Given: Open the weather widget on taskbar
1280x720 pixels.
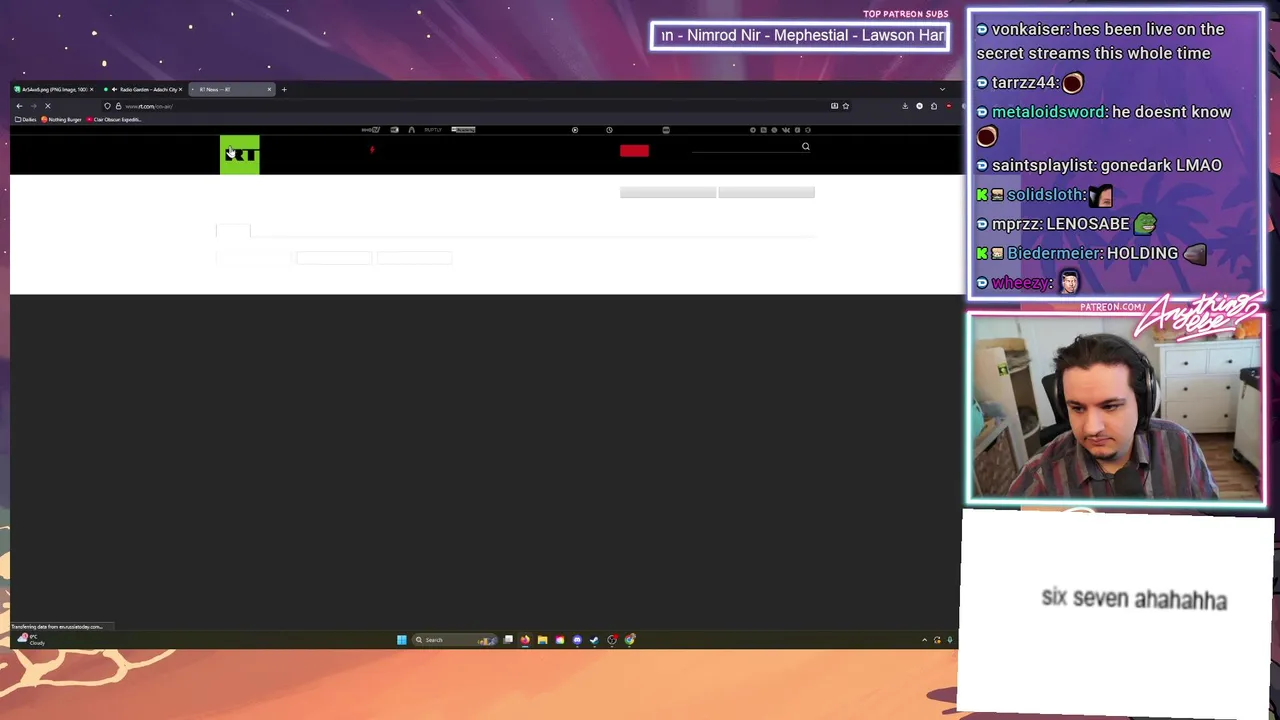Looking at the screenshot, I should pyautogui.click(x=32, y=639).
